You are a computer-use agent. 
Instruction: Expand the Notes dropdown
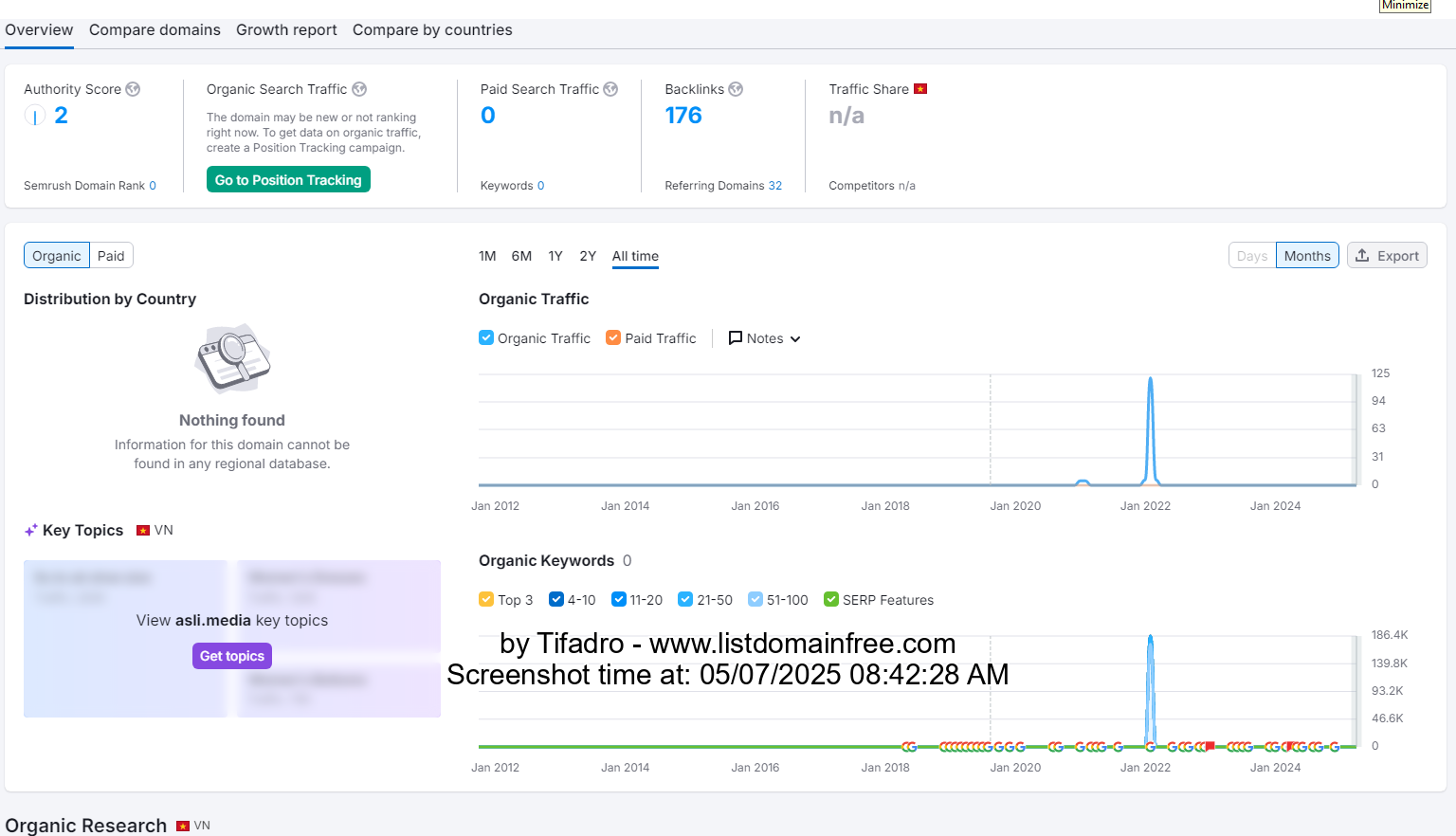[764, 338]
